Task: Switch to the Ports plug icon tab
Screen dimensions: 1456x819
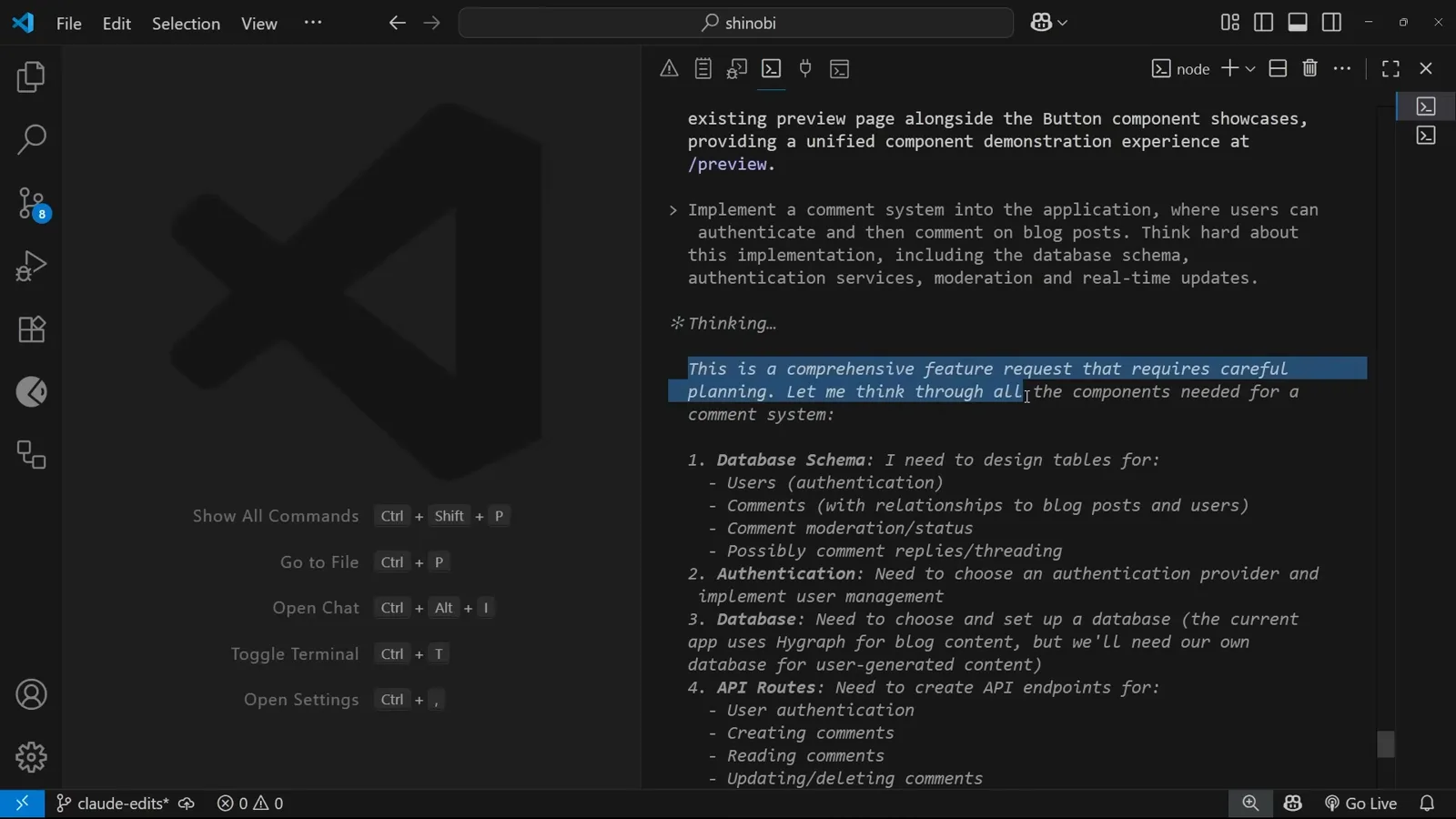Action: 805,68
